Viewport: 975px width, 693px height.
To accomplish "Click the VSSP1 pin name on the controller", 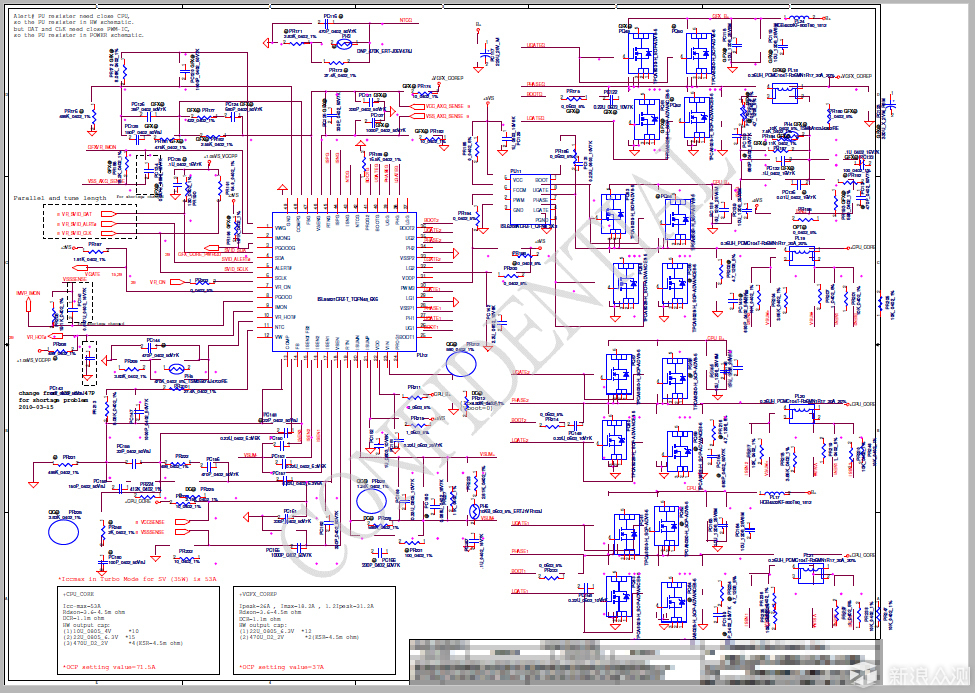I will click(407, 308).
